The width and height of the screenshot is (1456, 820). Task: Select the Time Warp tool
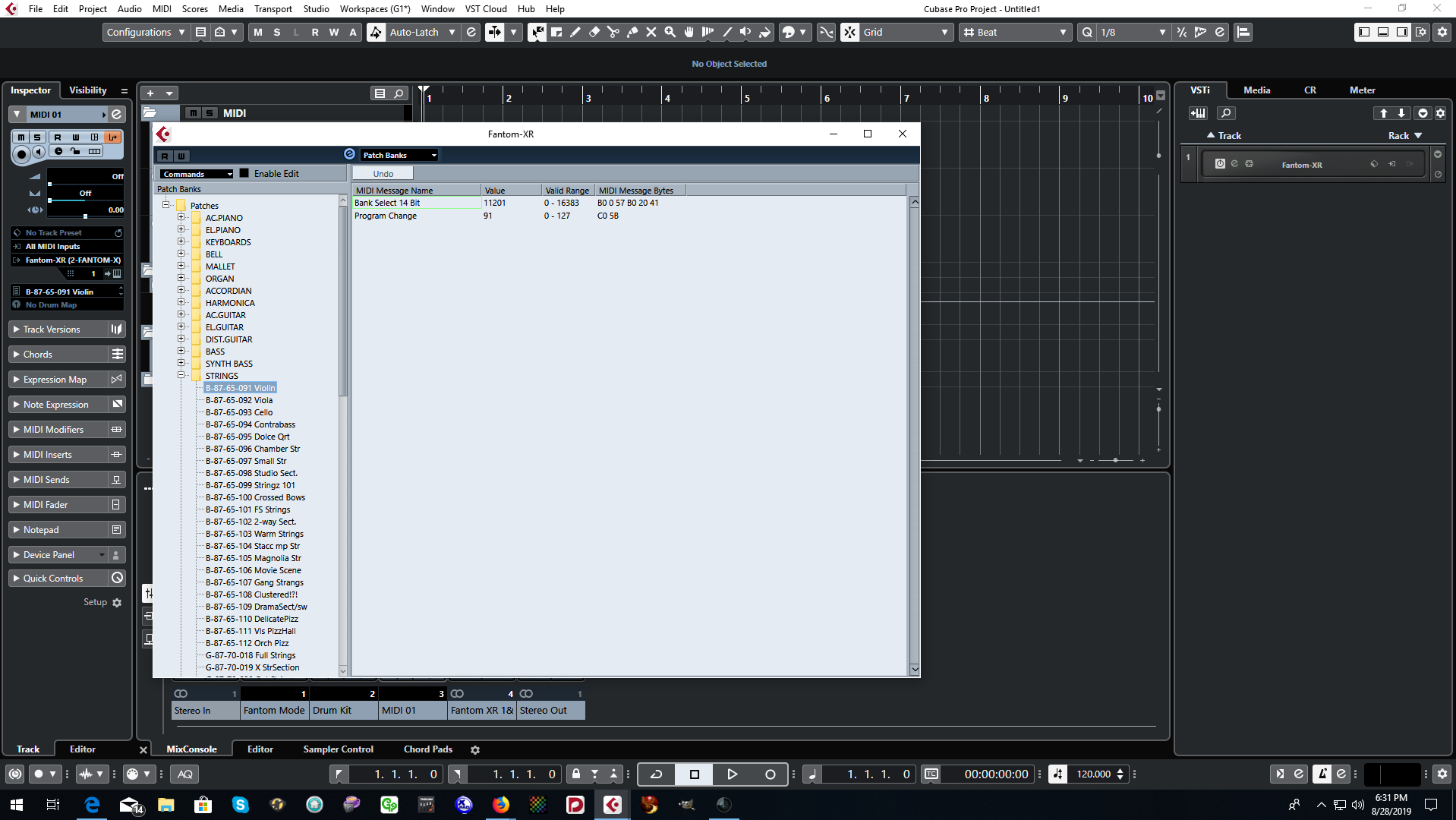[708, 32]
